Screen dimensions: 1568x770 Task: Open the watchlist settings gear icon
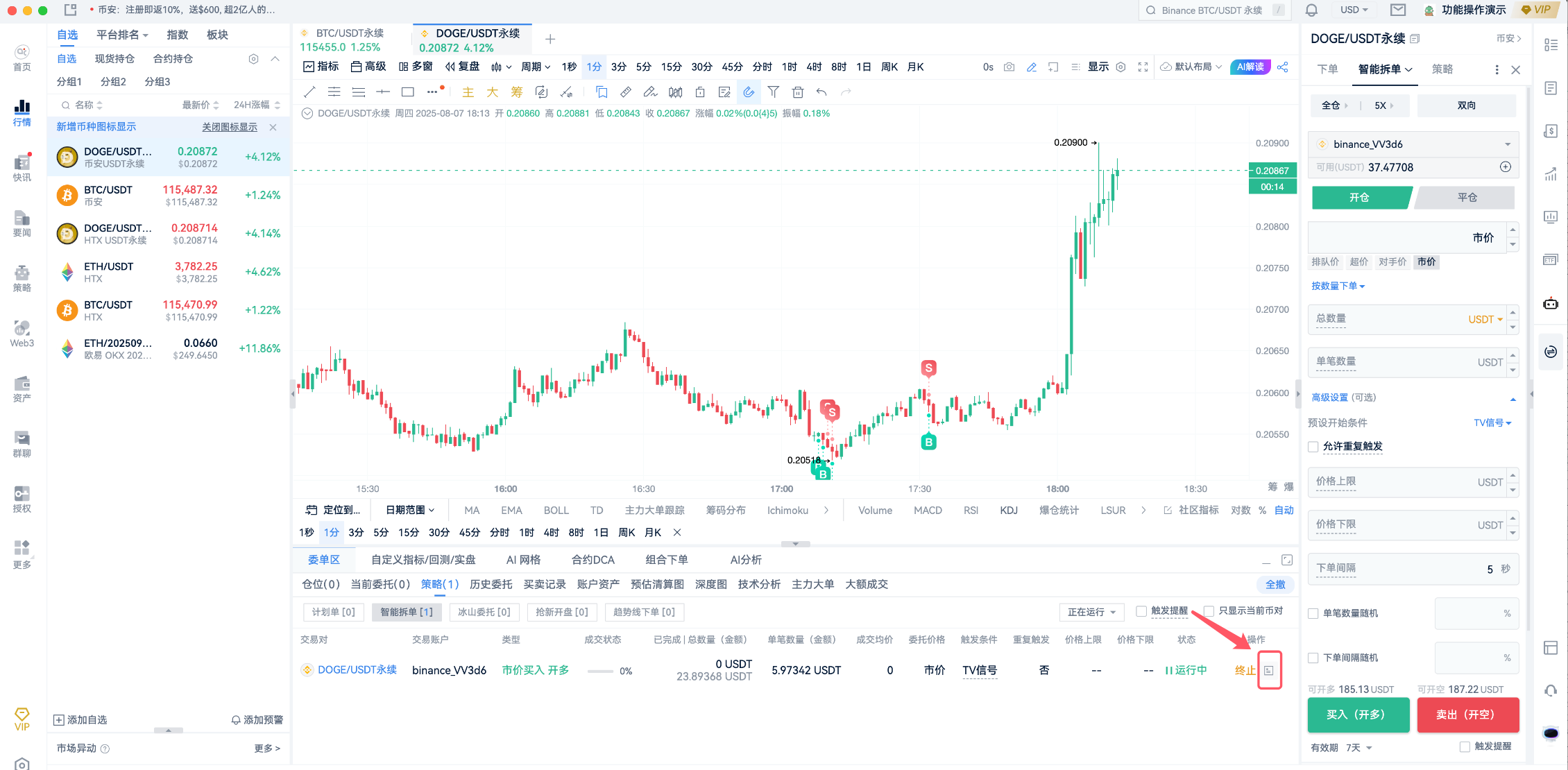coord(254,59)
